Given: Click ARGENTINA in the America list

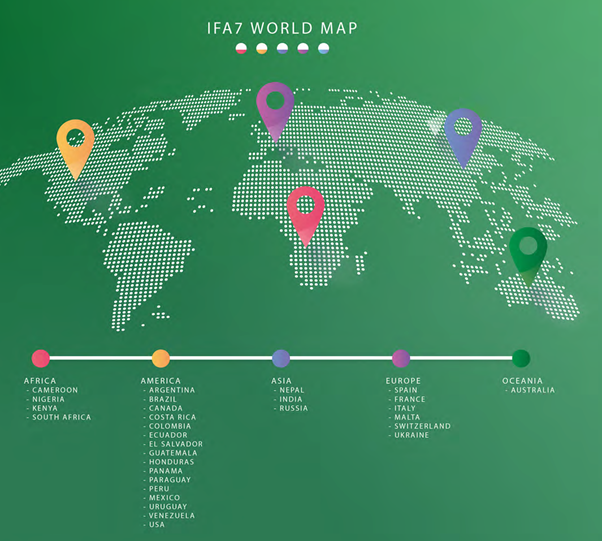Looking at the screenshot, I should tap(172, 390).
